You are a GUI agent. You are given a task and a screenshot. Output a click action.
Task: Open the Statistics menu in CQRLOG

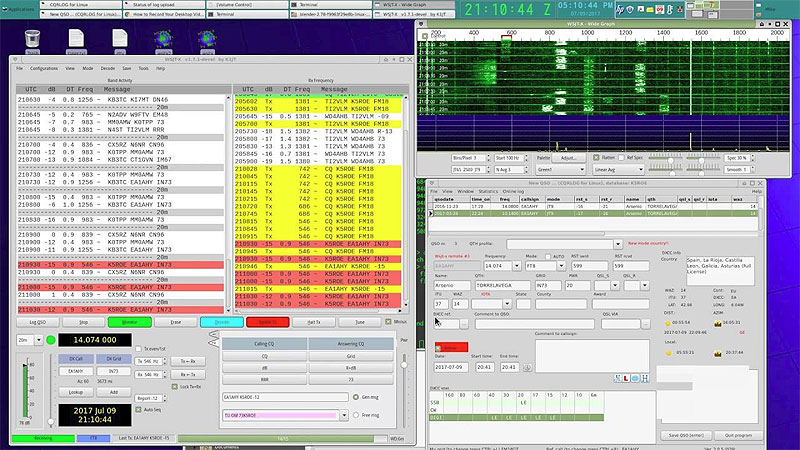488,191
